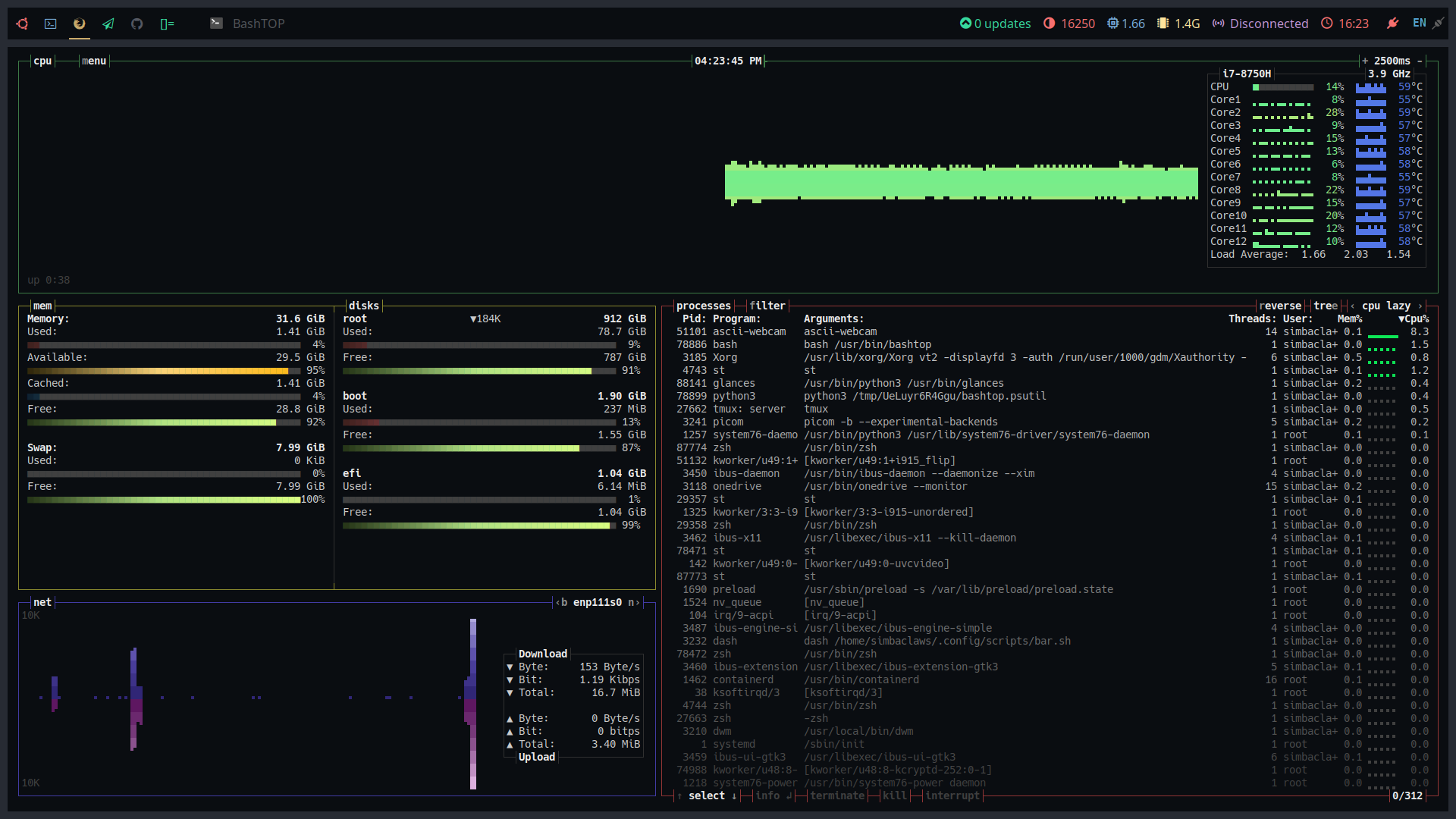Viewport: 1456px width, 819px height.
Task: Open the bashtop menu
Action: pyautogui.click(x=94, y=61)
